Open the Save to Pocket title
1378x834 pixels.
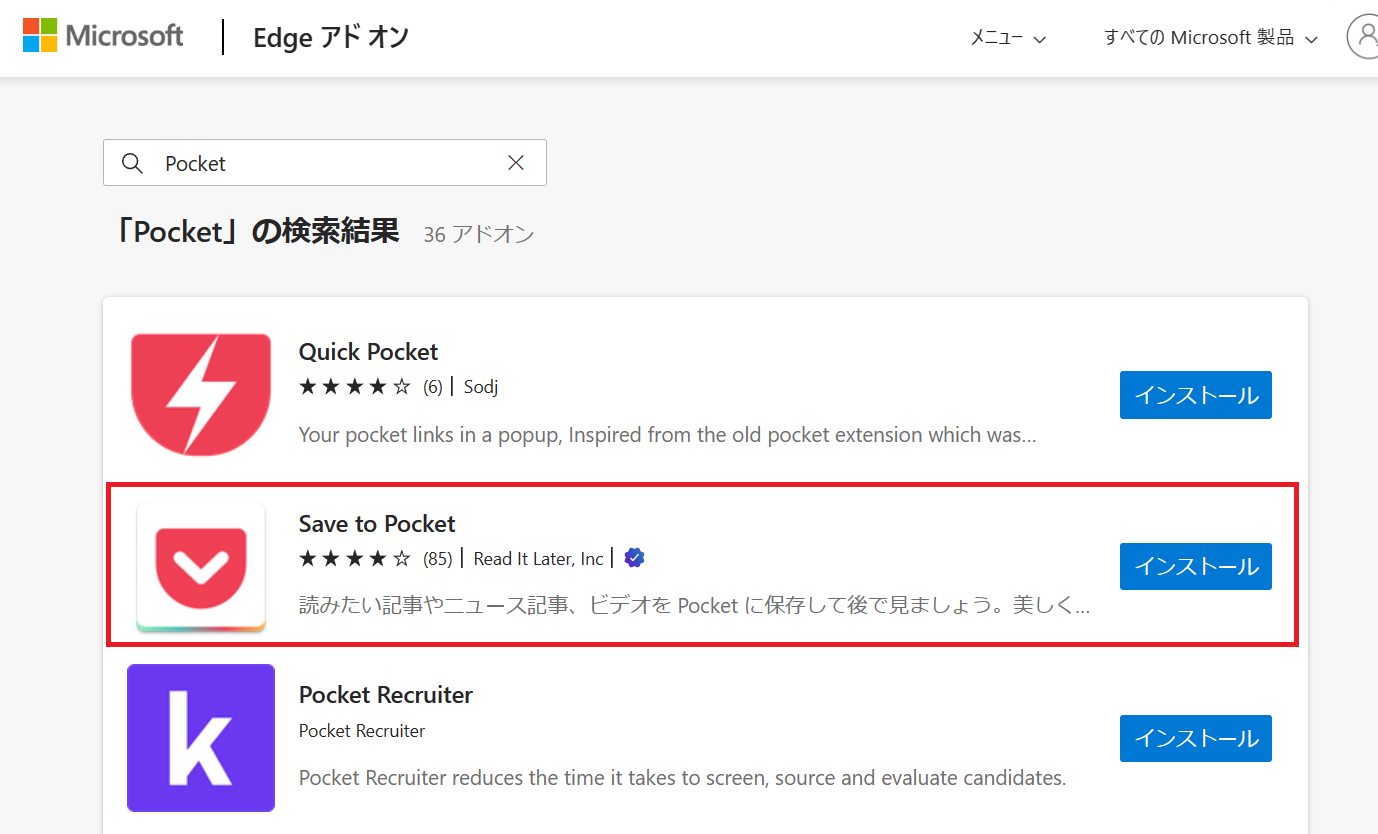click(x=377, y=524)
